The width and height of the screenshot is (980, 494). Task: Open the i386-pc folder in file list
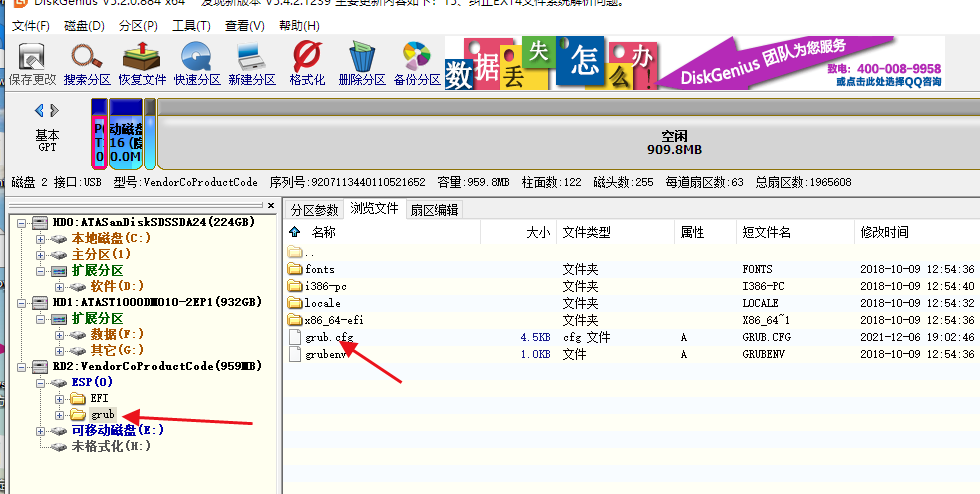pyautogui.click(x=317, y=286)
